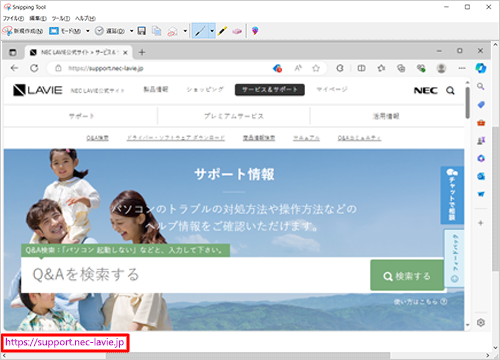Start a new snip with 新規作成

pyautogui.click(x=23, y=31)
